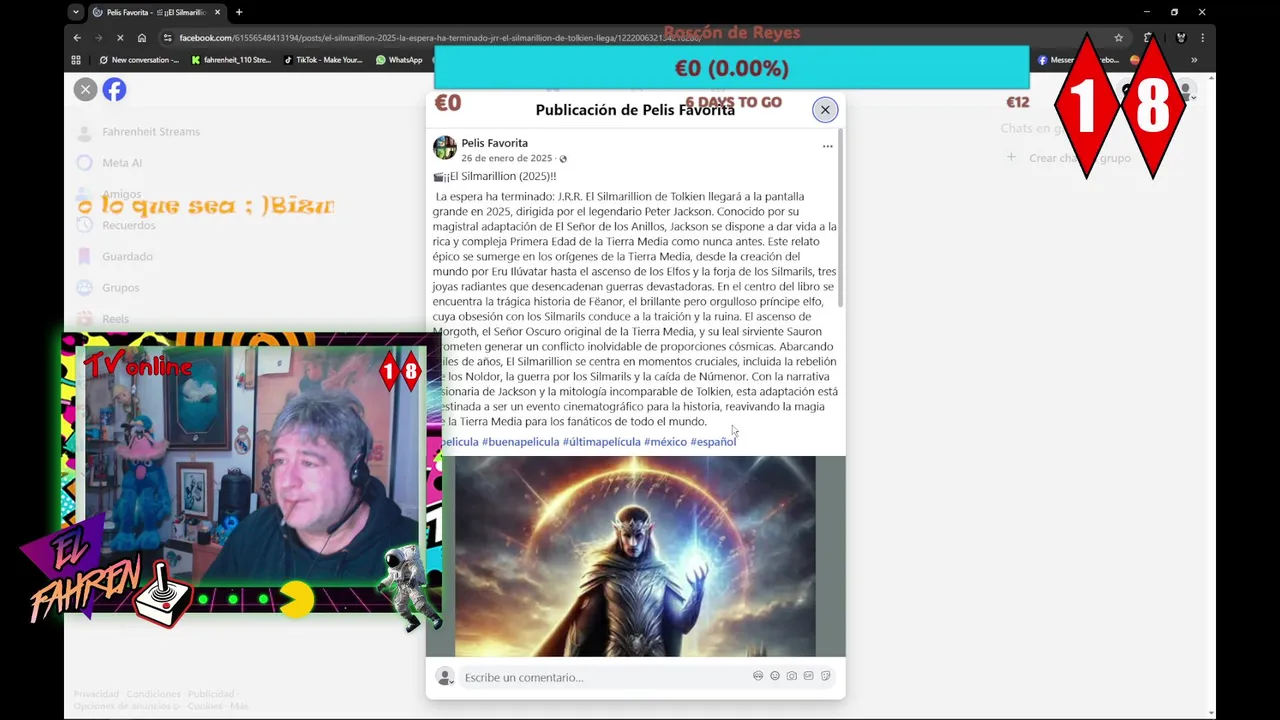Open the Condiciones footer link
Image resolution: width=1280 pixels, height=720 pixels.
[153, 694]
